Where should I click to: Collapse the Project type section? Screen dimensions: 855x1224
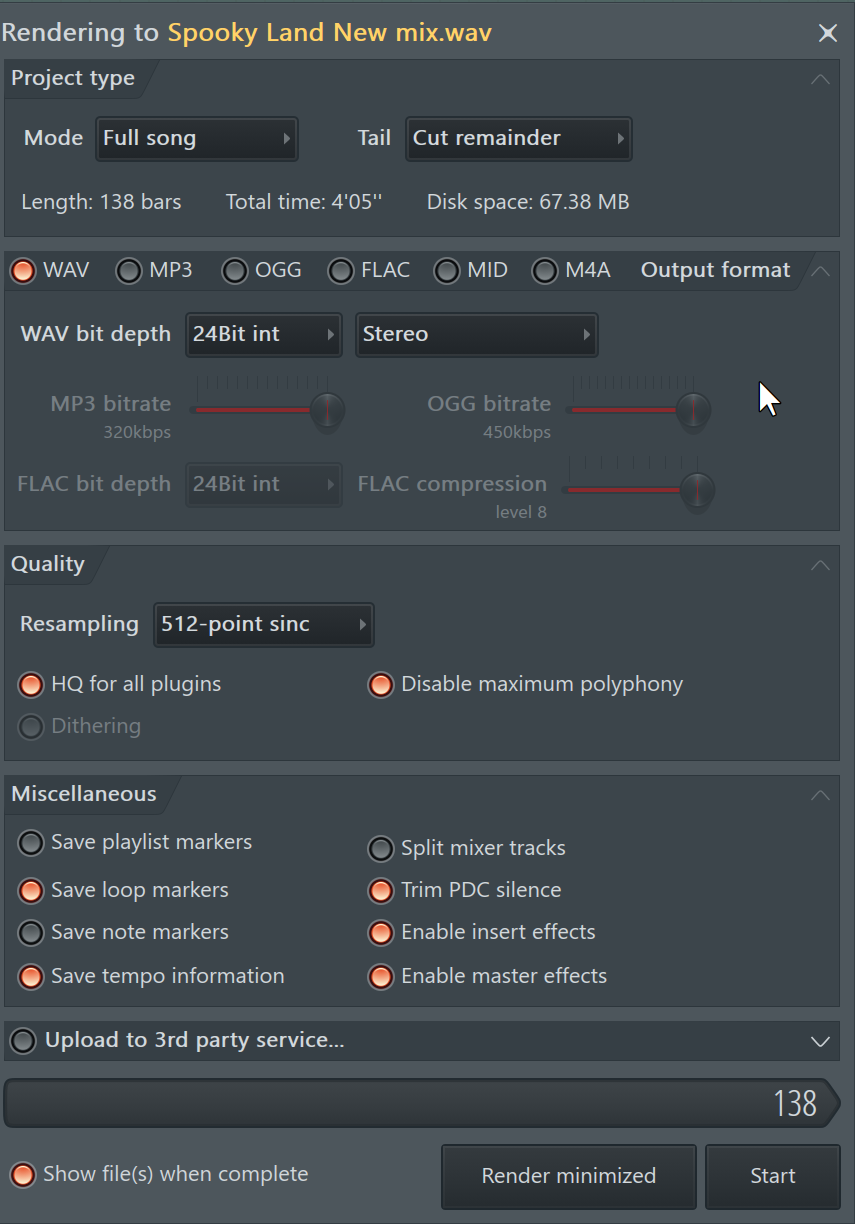[x=820, y=79]
